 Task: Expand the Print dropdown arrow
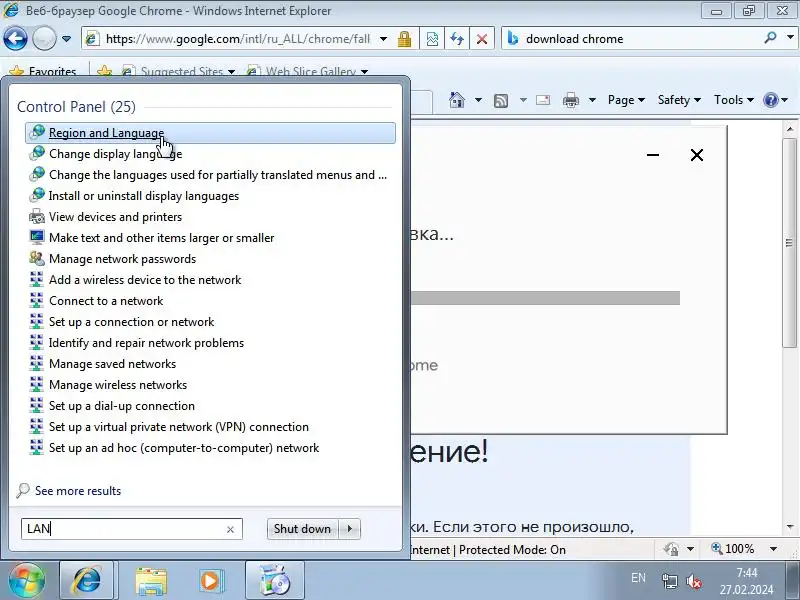(592, 99)
